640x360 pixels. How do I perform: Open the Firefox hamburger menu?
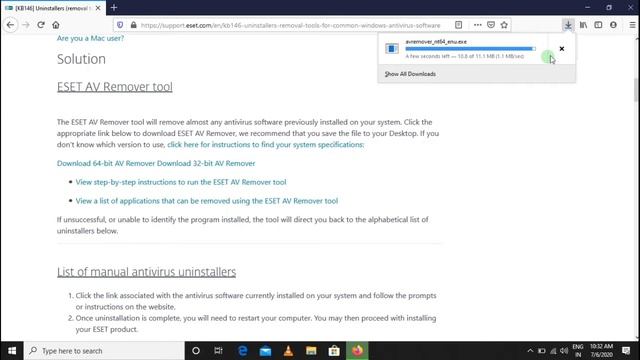632,25
